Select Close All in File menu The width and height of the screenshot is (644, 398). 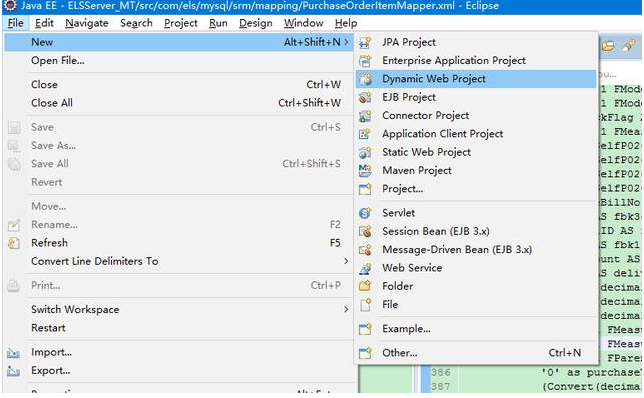point(179,103)
